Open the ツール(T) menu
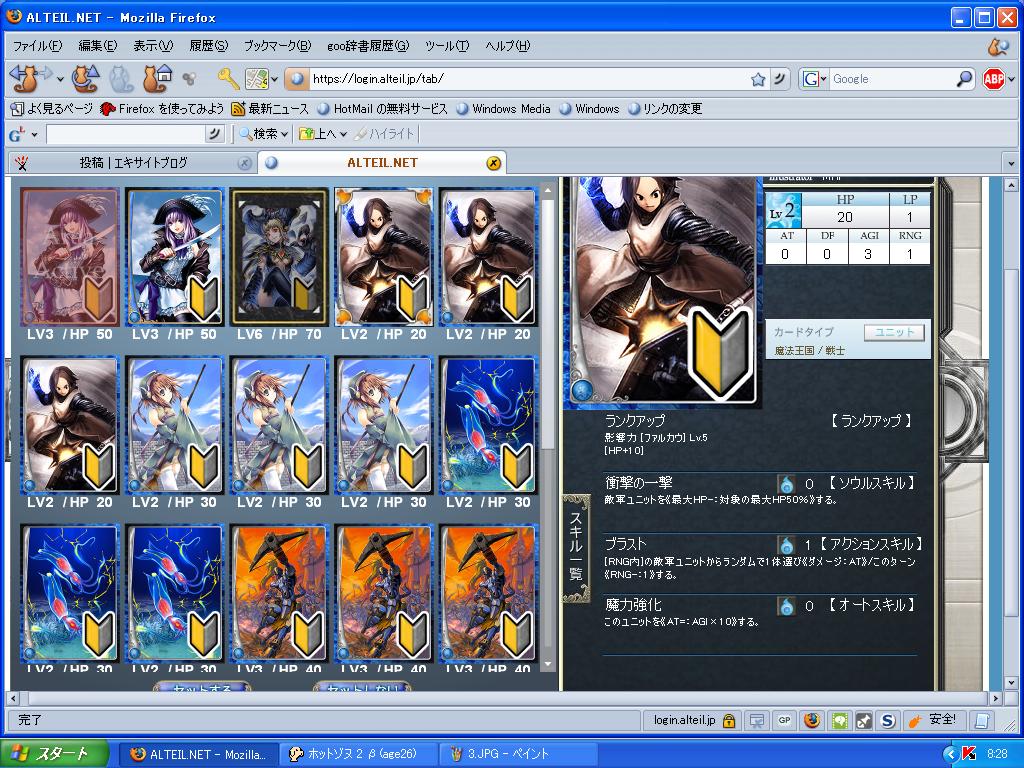Screen dimensions: 1024x768 [447, 46]
